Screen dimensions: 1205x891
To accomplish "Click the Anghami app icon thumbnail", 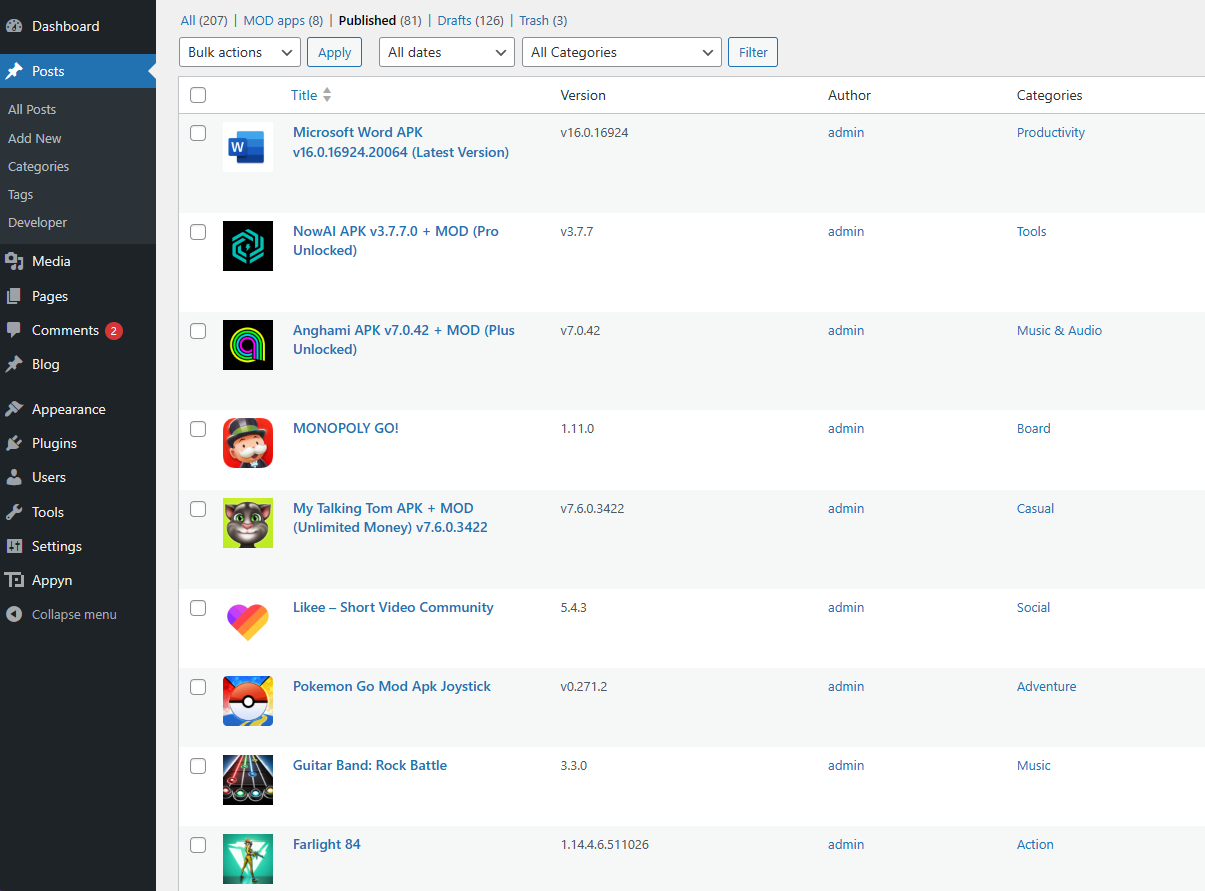I will 248,345.
